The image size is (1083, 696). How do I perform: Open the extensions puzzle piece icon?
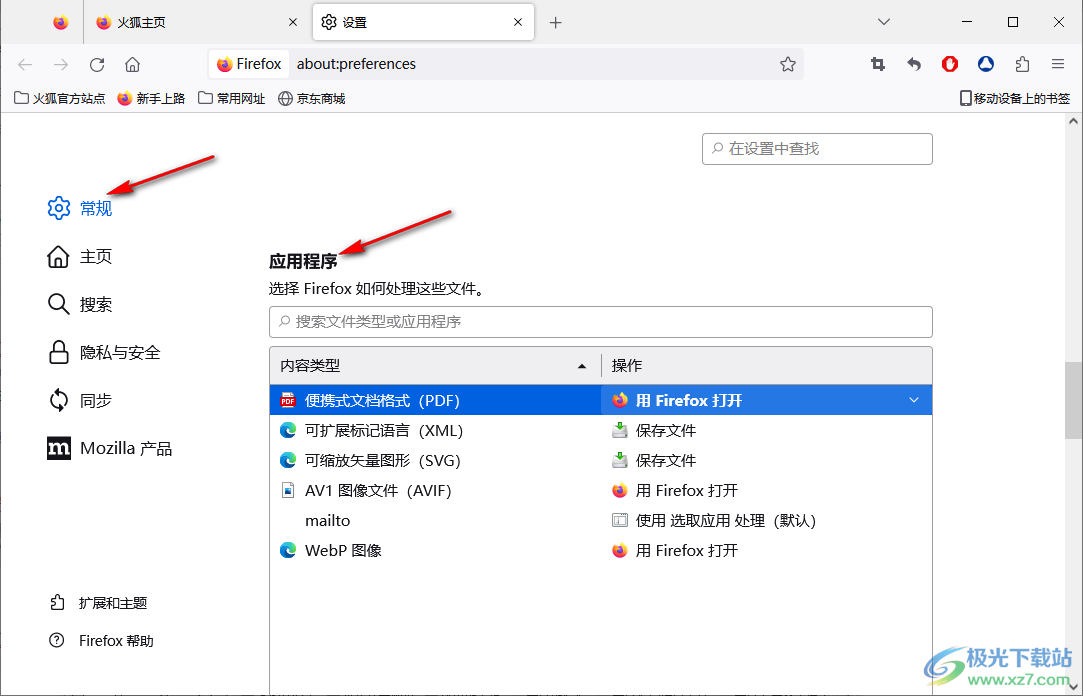[1022, 64]
